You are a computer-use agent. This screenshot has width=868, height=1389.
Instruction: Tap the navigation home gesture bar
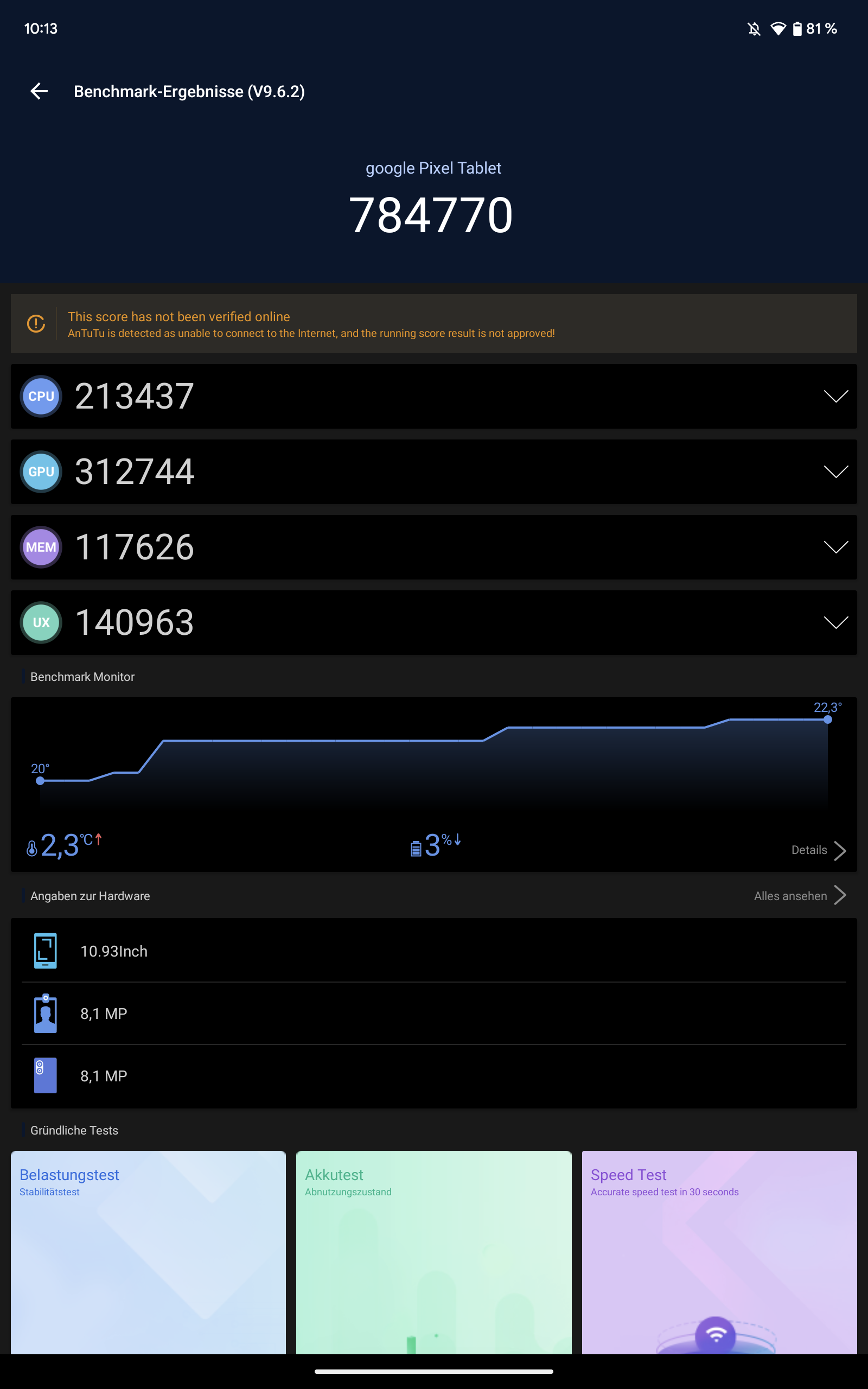click(434, 1372)
